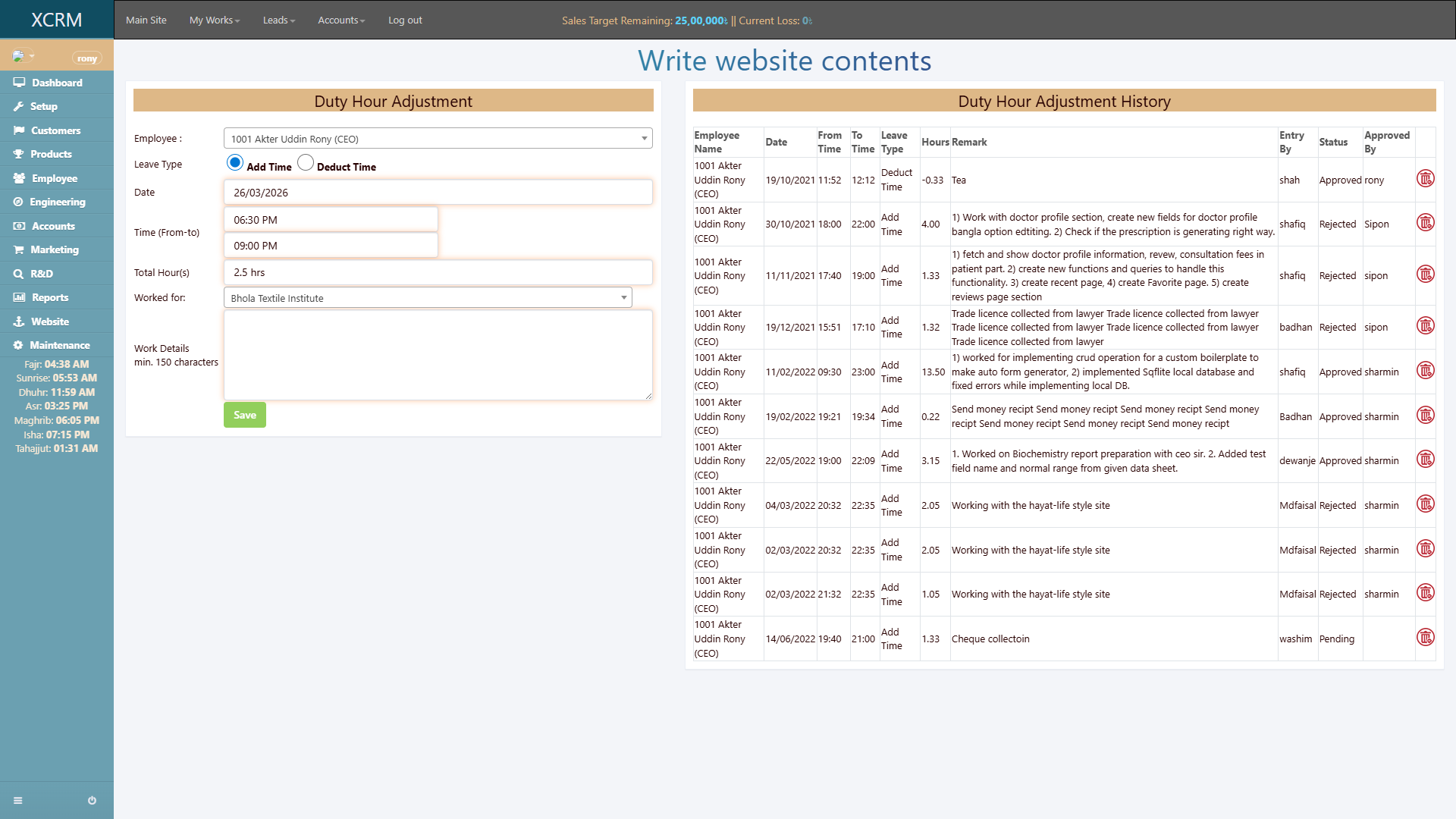Image resolution: width=1456 pixels, height=819 pixels.
Task: Open the Employee selection dropdown
Action: [x=438, y=138]
